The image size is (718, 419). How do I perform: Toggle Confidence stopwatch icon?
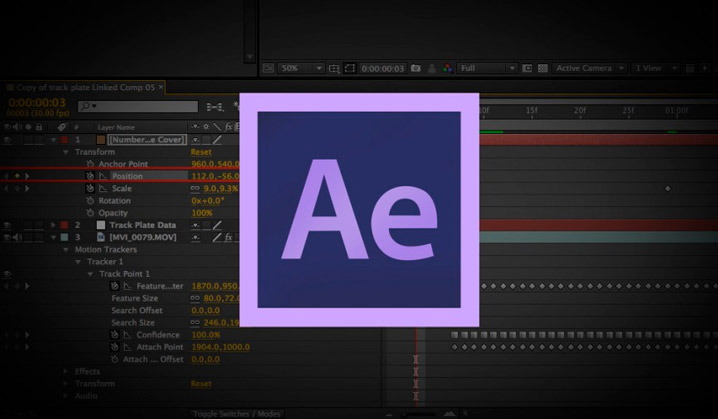tap(114, 335)
